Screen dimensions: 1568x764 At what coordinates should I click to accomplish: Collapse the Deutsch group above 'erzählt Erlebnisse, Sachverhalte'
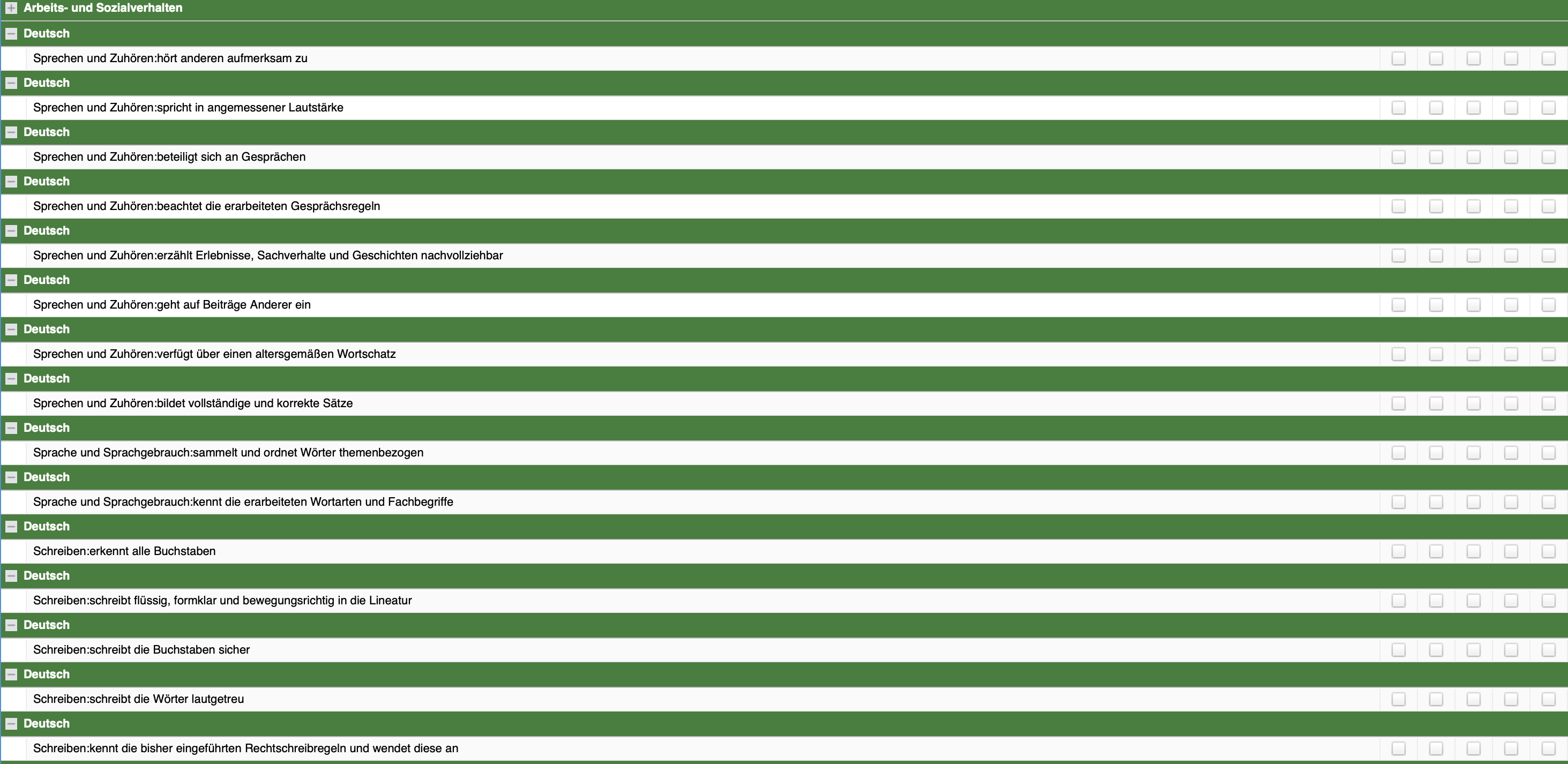click(x=11, y=231)
